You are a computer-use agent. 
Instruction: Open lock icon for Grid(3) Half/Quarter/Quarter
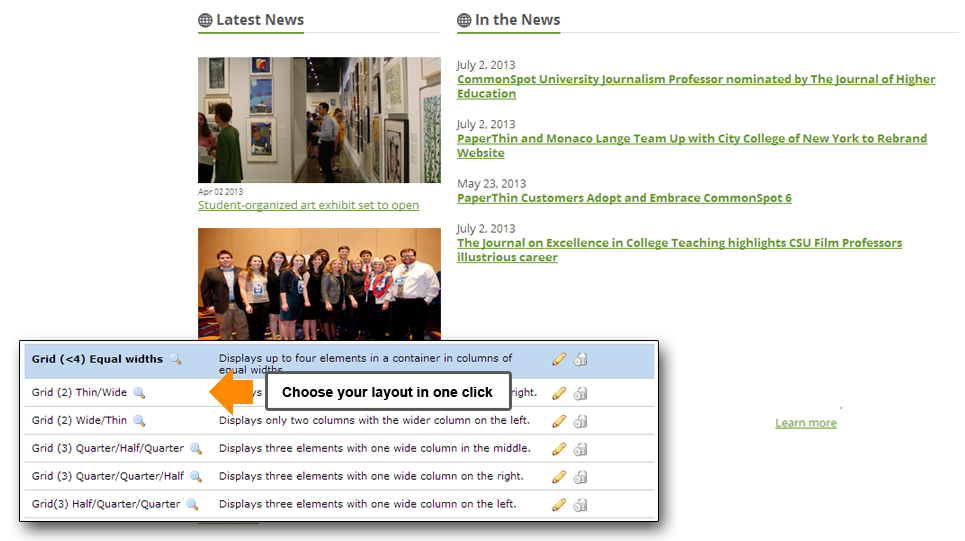580,505
